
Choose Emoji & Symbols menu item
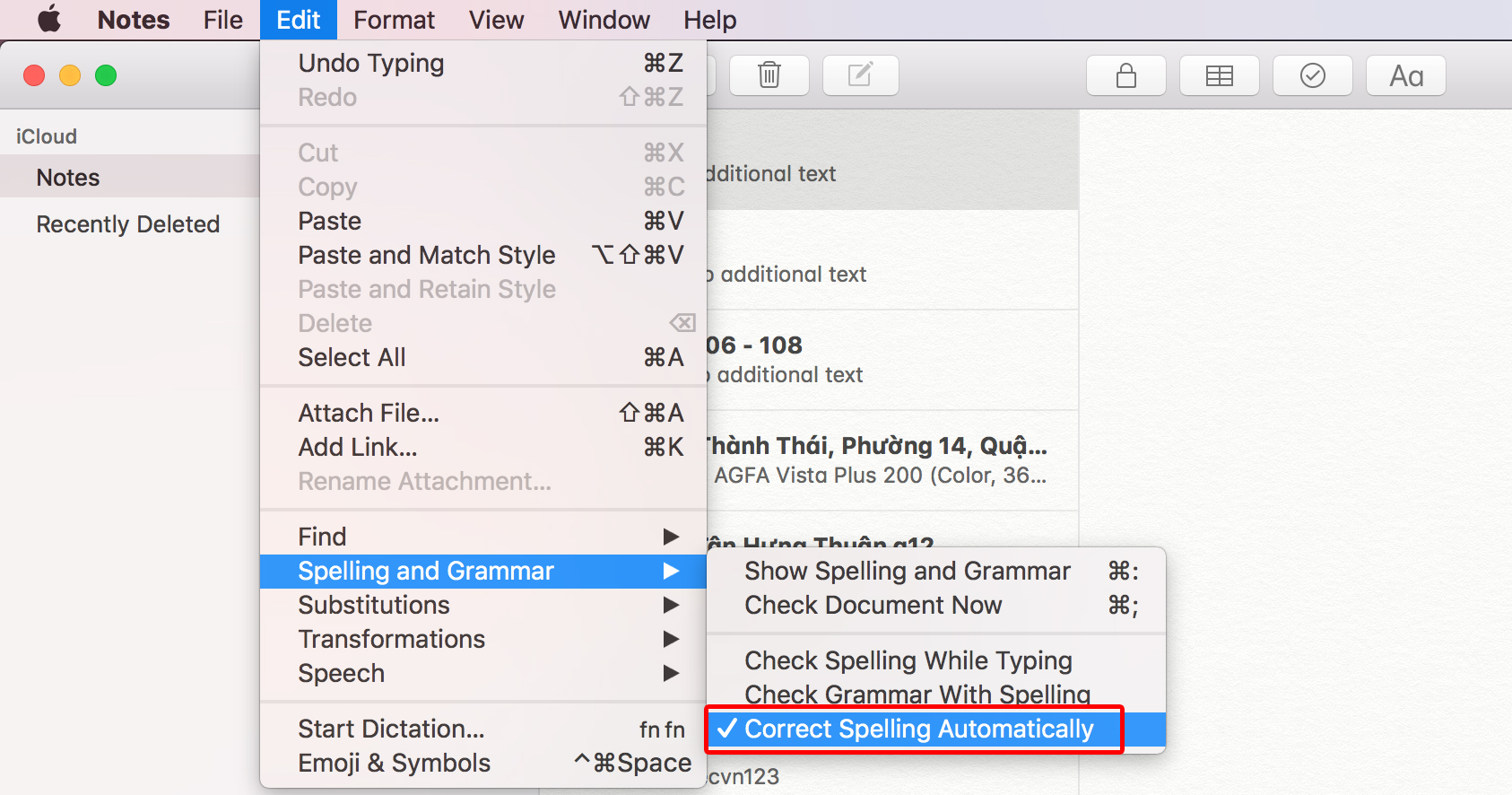(394, 763)
